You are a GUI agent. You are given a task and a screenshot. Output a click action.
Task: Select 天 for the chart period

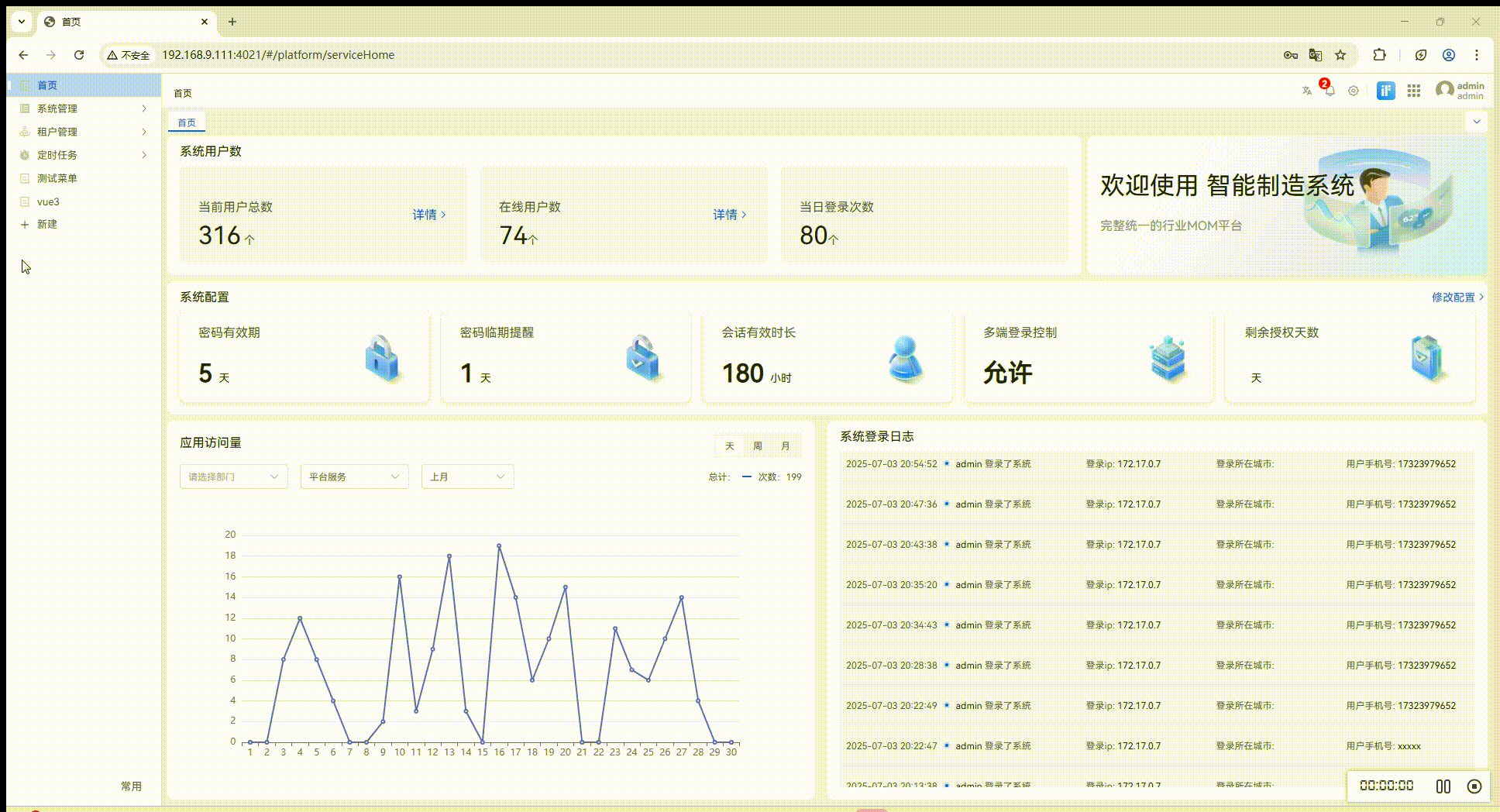click(x=728, y=446)
